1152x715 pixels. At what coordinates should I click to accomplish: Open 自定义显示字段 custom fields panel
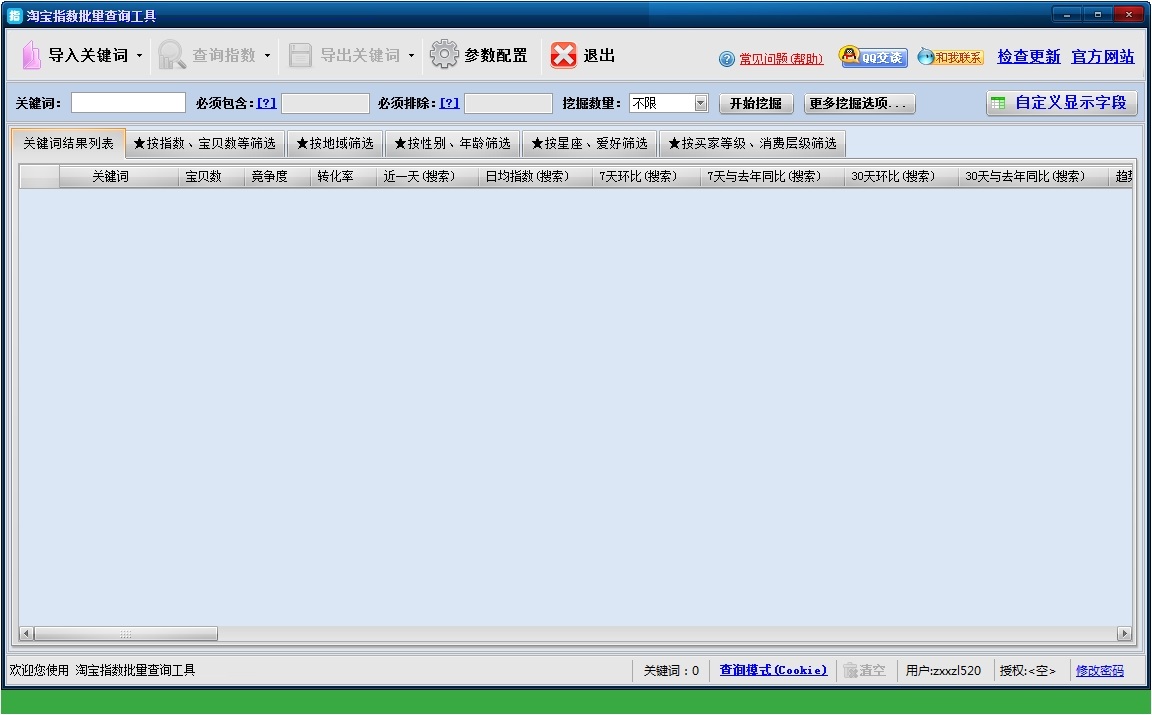click(x=1061, y=102)
